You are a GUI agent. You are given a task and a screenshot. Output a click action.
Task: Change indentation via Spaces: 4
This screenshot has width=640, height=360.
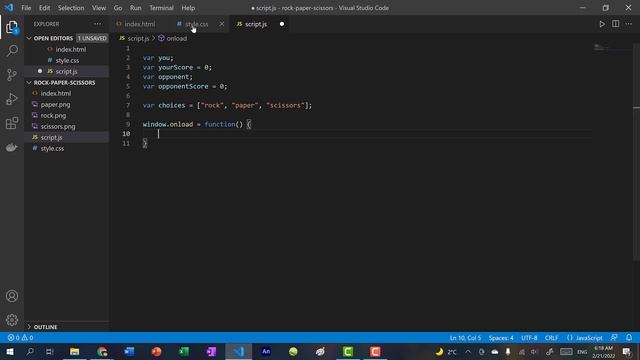click(501, 338)
